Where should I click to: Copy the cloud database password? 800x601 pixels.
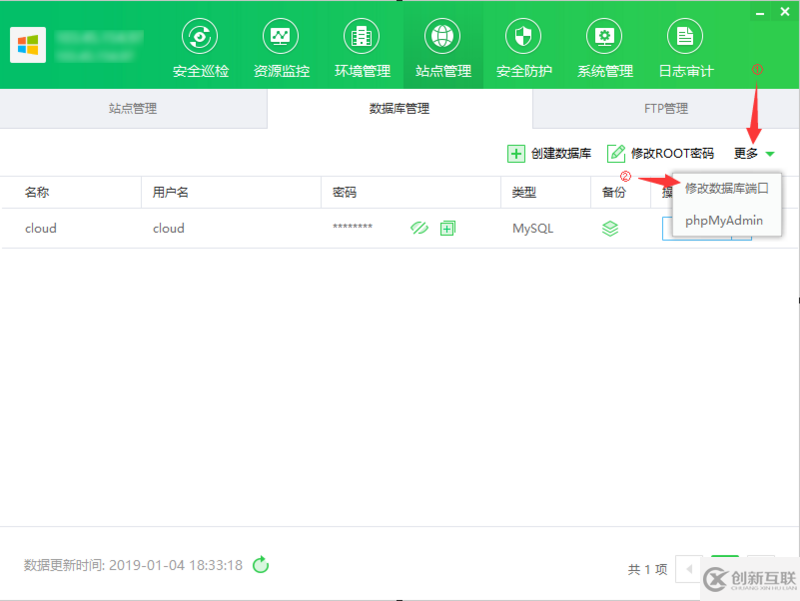(447, 228)
